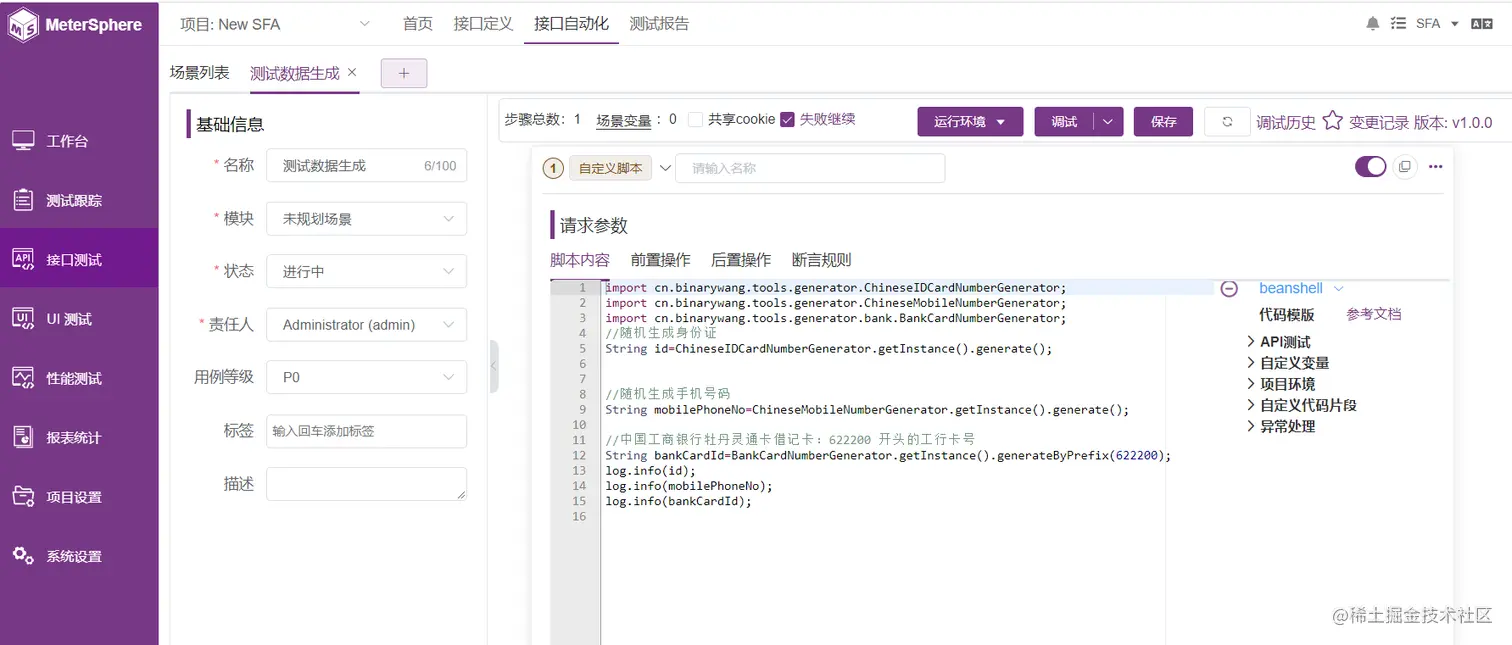Viewport: 1512px width, 645px height.
Task: Go to the 接口定义 menu
Action: tap(483, 24)
